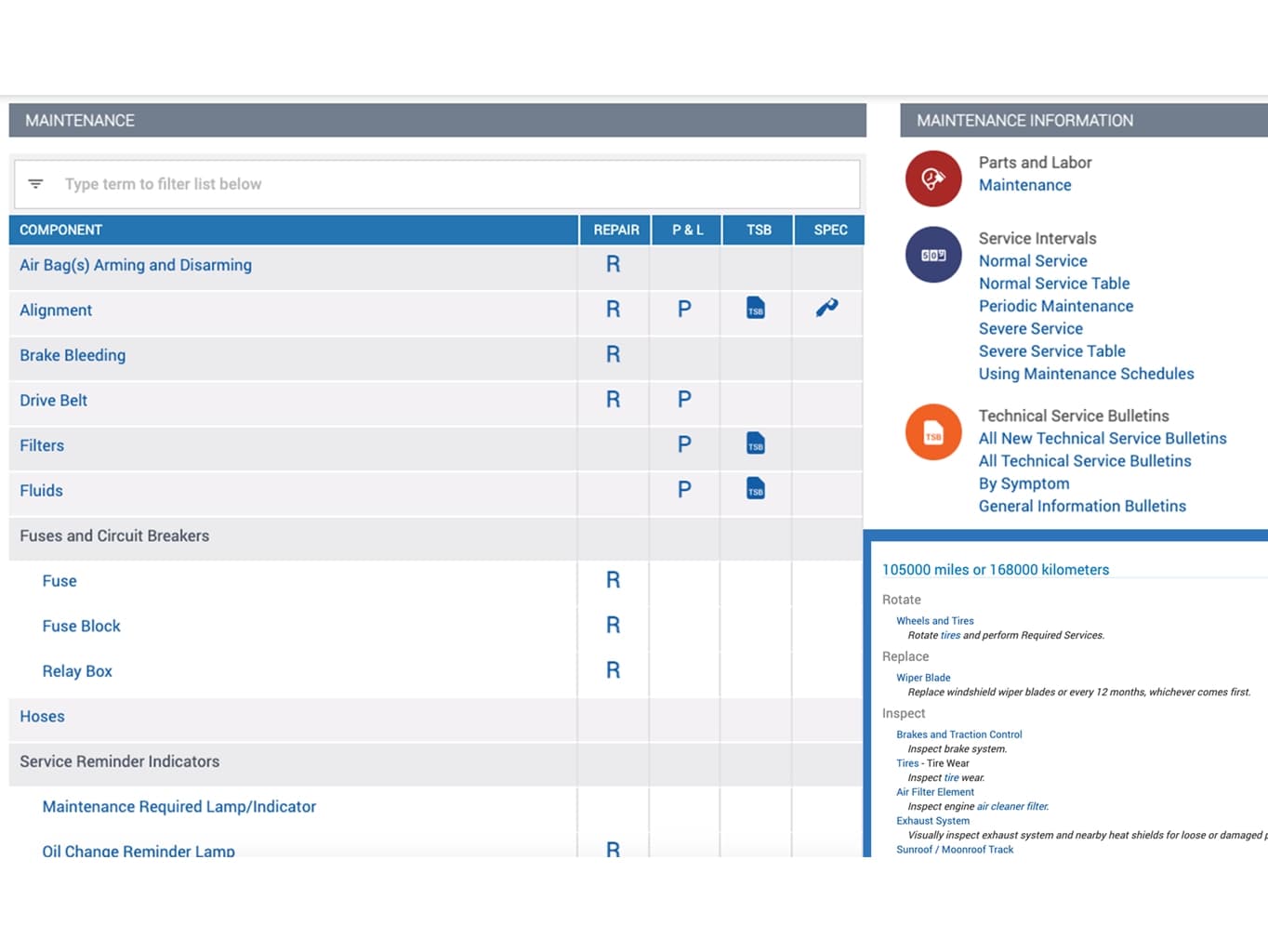1268x952 pixels.
Task: Click the filter icon in the search box
Action: (35, 184)
